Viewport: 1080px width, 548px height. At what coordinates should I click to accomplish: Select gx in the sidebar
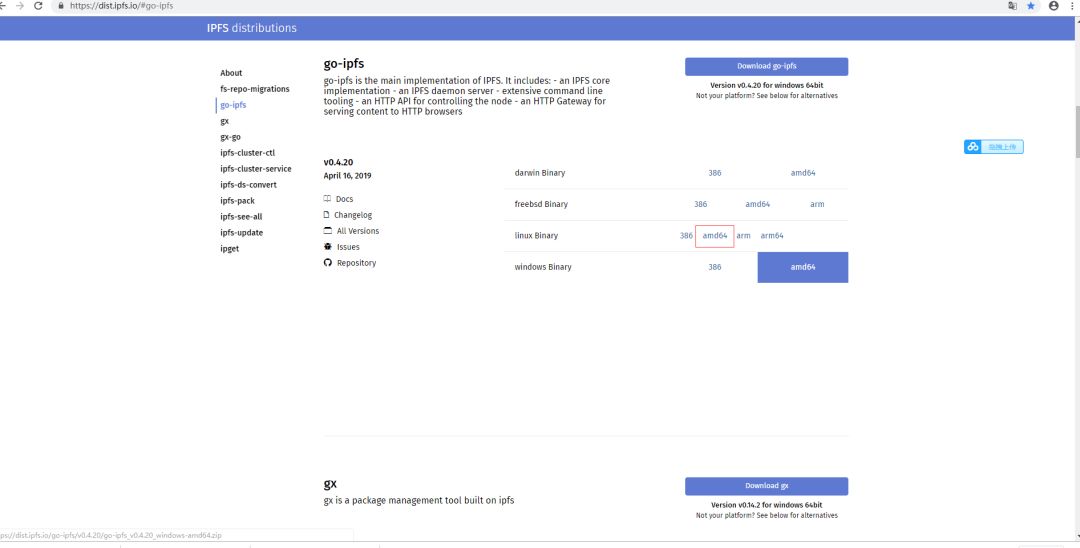[x=225, y=121]
